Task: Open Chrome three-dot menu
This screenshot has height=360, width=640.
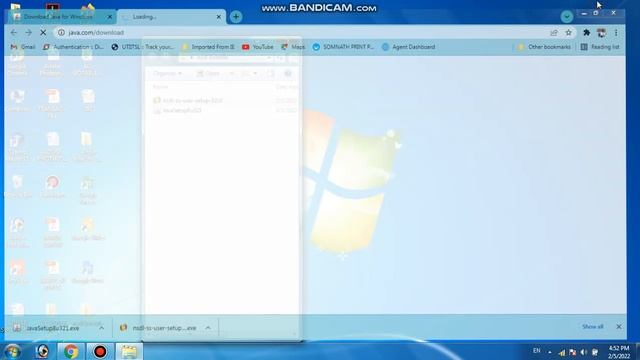Action: [616, 32]
